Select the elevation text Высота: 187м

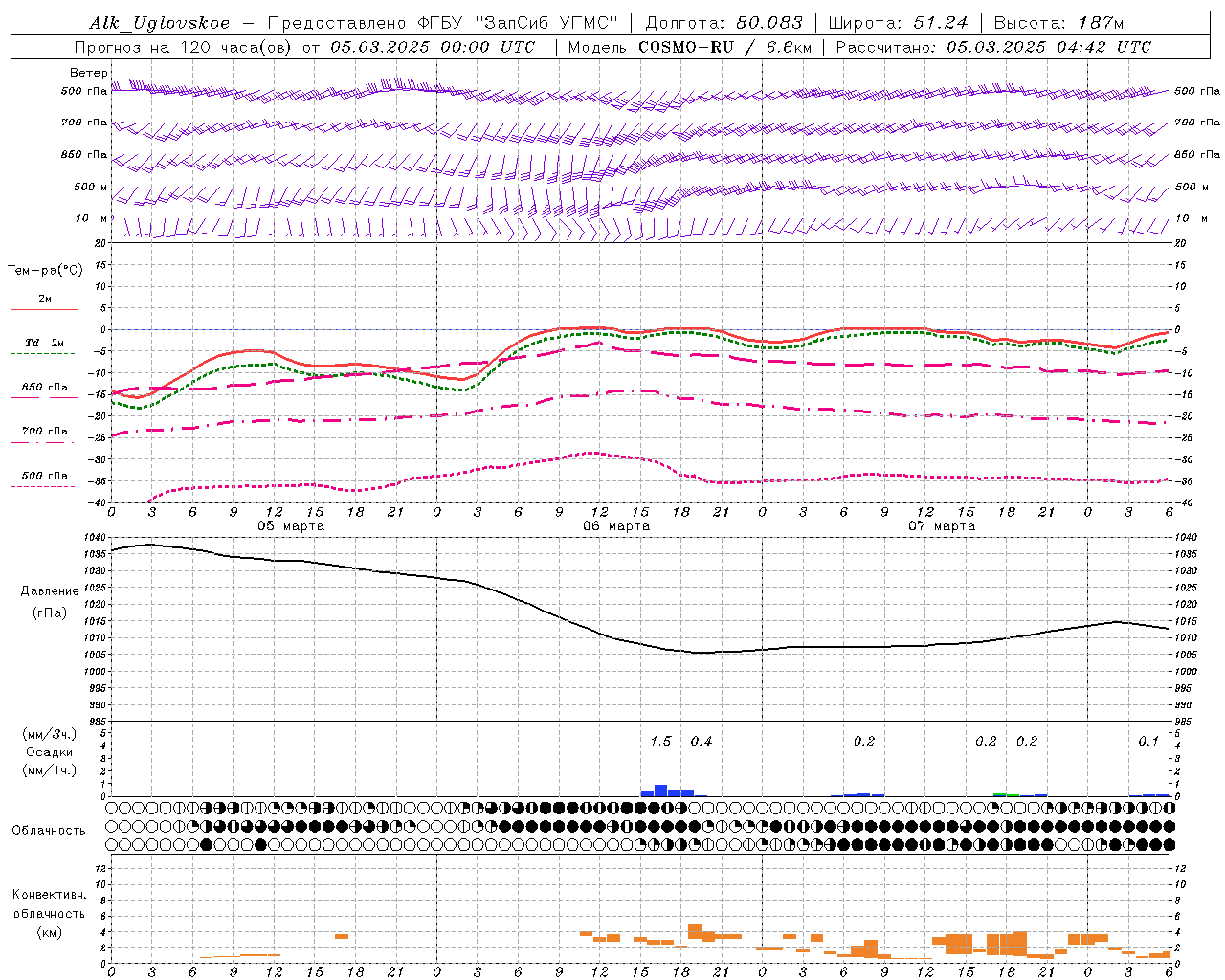pos(1058,23)
